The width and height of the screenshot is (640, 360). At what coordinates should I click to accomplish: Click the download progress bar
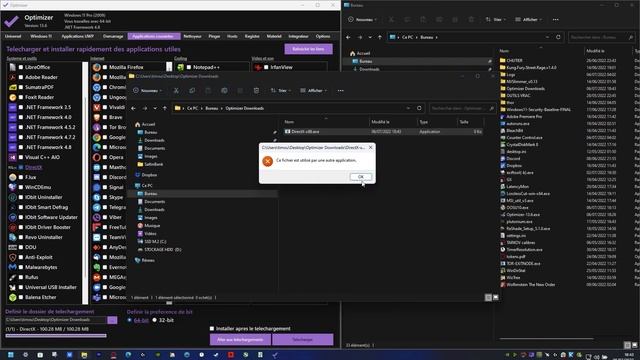[x=56, y=336]
